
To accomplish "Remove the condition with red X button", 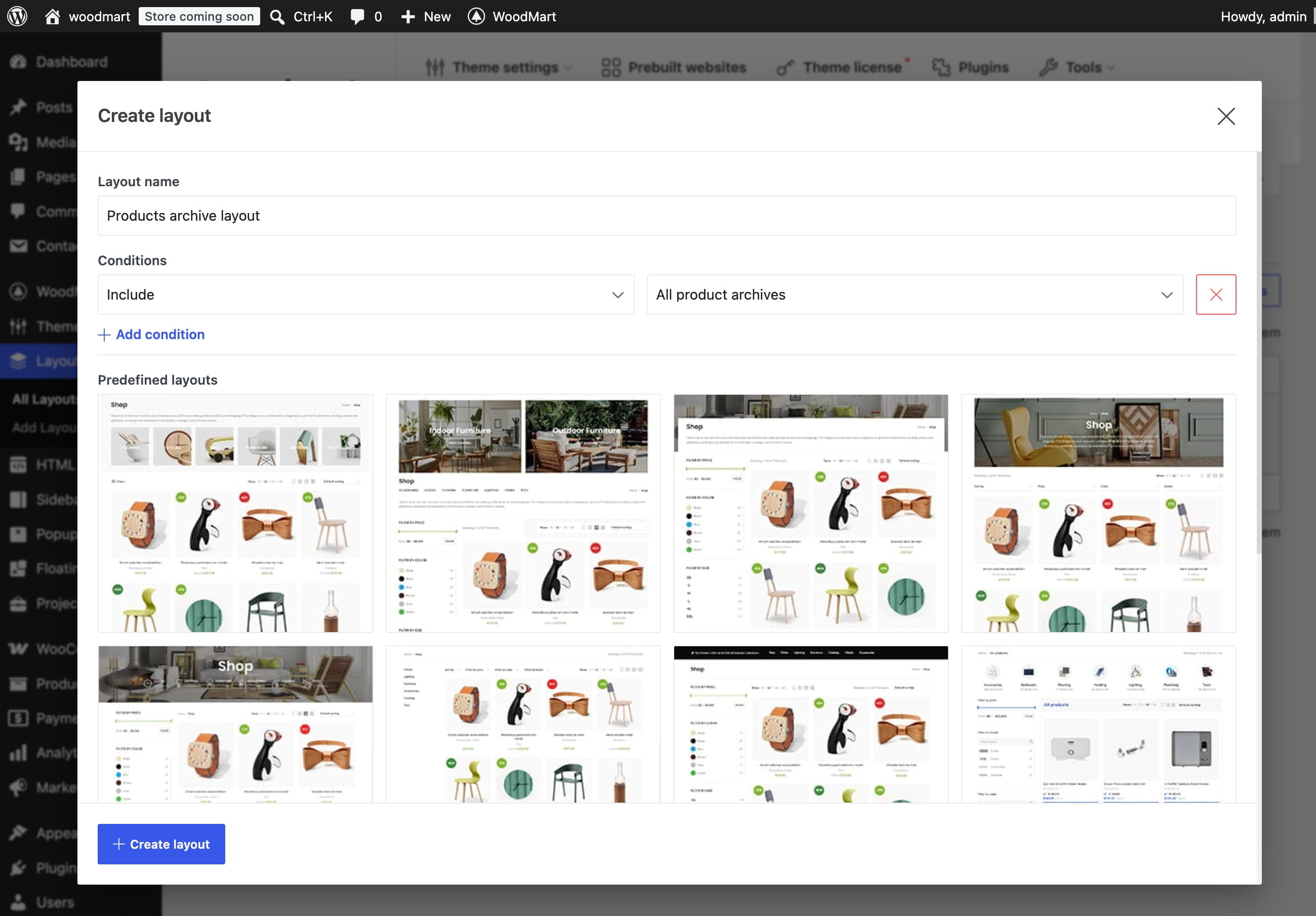I will [1216, 294].
